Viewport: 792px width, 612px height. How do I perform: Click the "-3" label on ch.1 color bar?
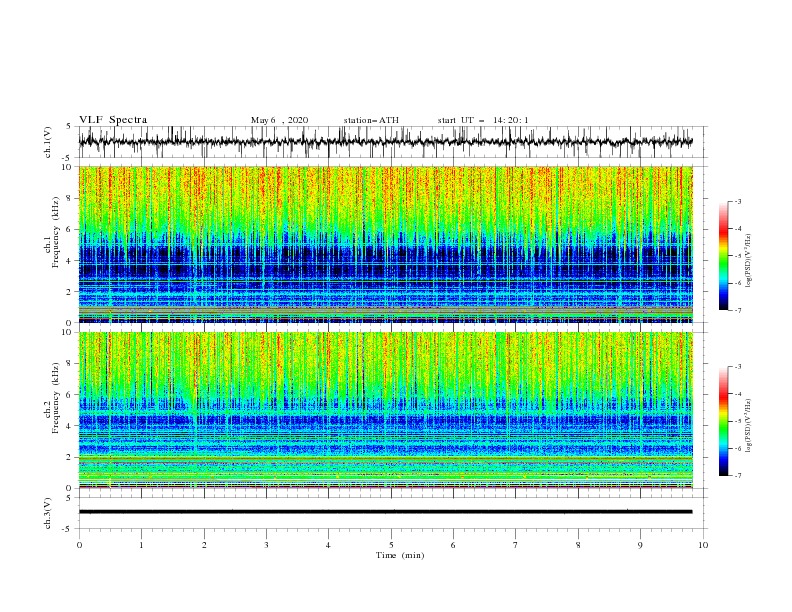(x=738, y=201)
